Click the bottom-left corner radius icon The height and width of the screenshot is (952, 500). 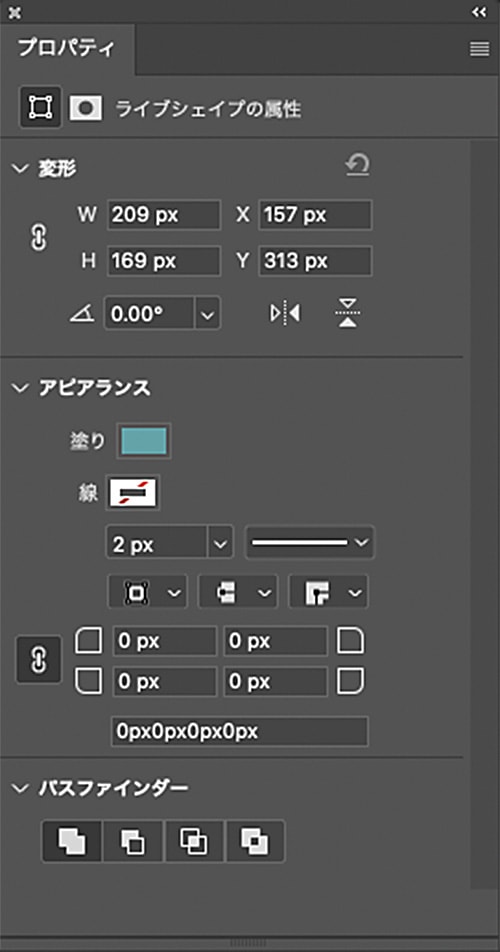89,681
